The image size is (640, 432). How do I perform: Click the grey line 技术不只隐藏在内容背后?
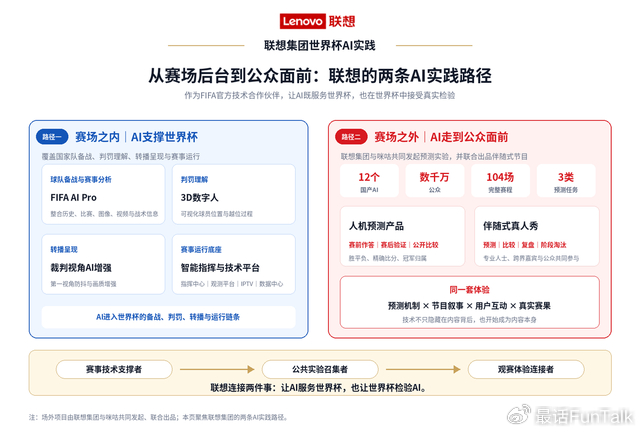[x=469, y=320]
